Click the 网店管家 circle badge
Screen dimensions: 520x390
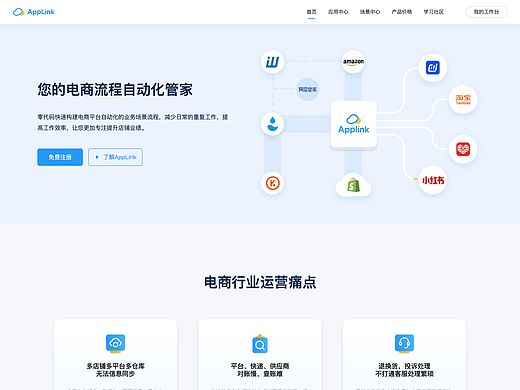[308, 89]
